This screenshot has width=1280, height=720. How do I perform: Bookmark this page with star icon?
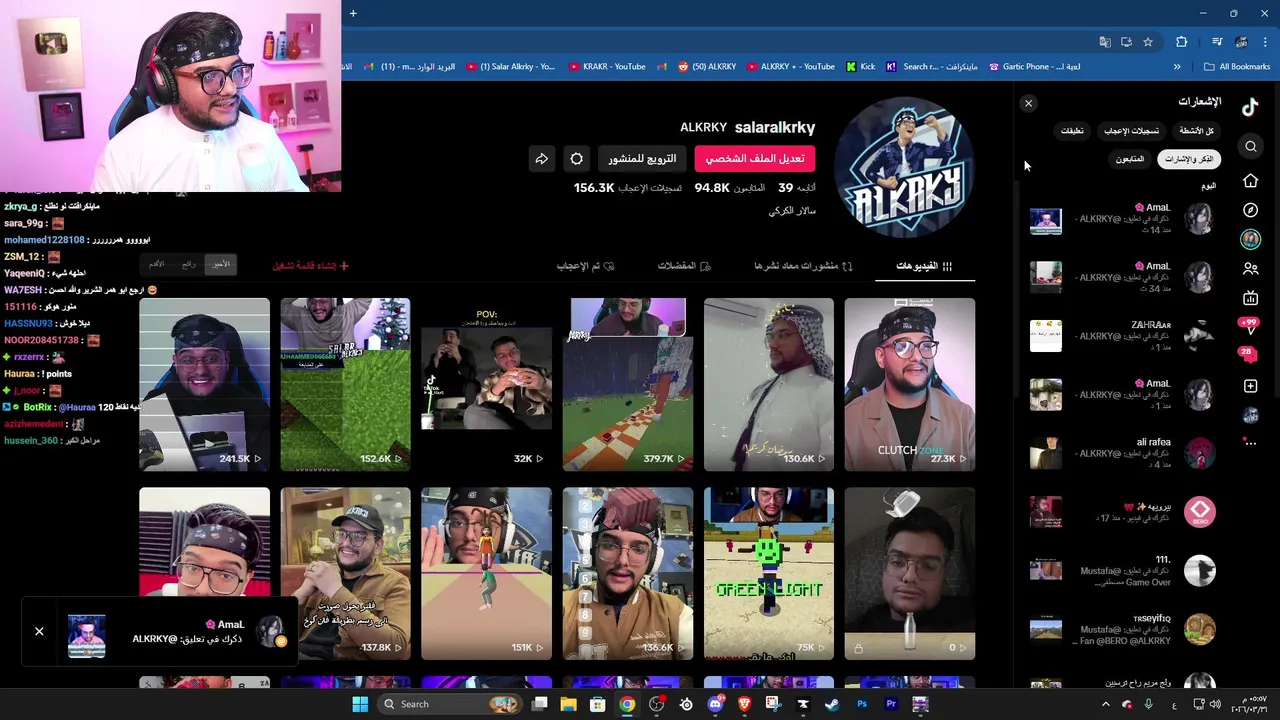[1148, 42]
